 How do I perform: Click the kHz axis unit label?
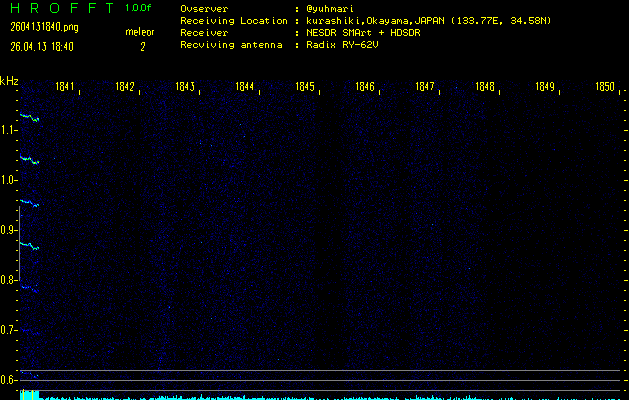9,81
